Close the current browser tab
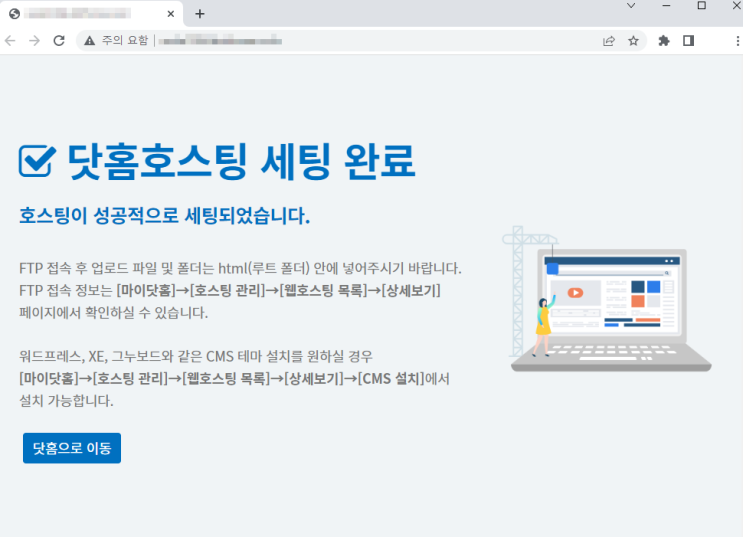Viewport: 743px width, 537px height. point(171,14)
